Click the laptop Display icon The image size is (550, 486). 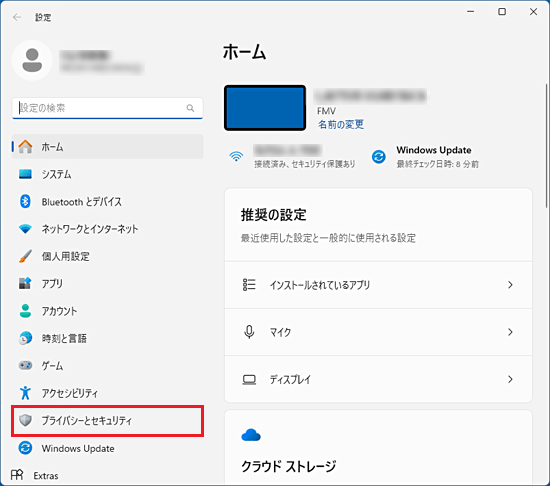tap(249, 379)
